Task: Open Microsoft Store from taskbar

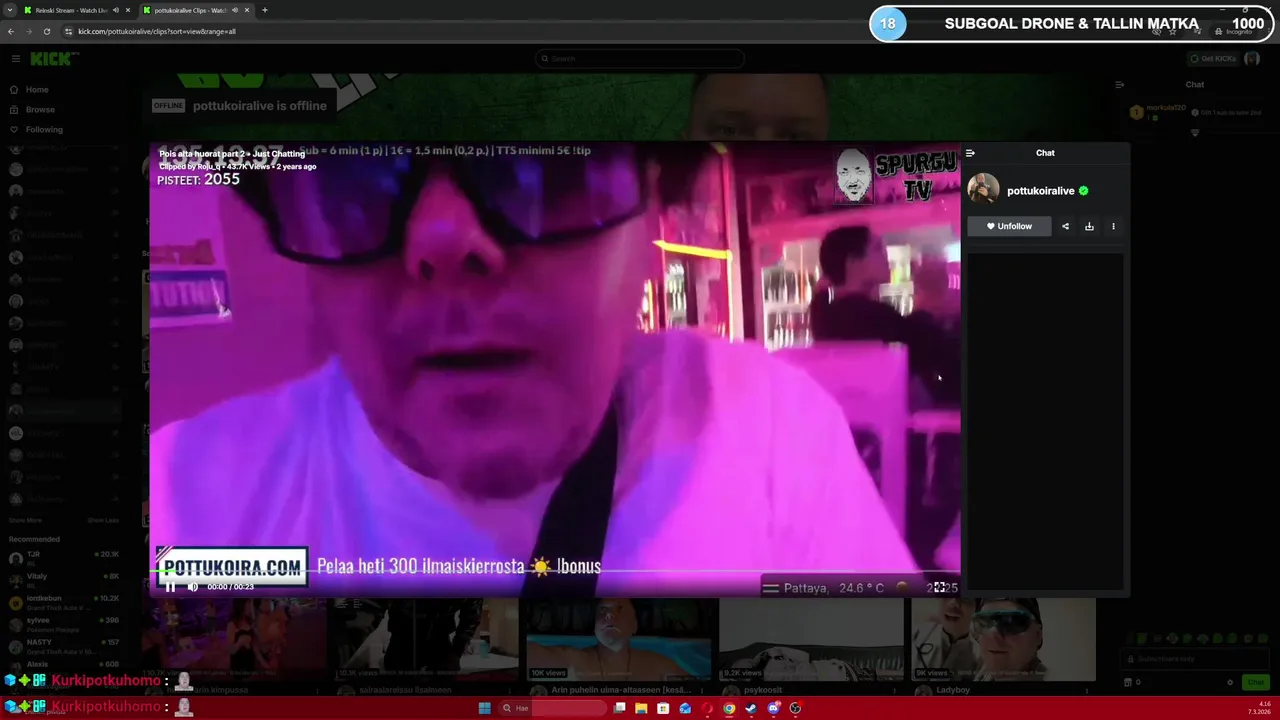Action: 663,708
